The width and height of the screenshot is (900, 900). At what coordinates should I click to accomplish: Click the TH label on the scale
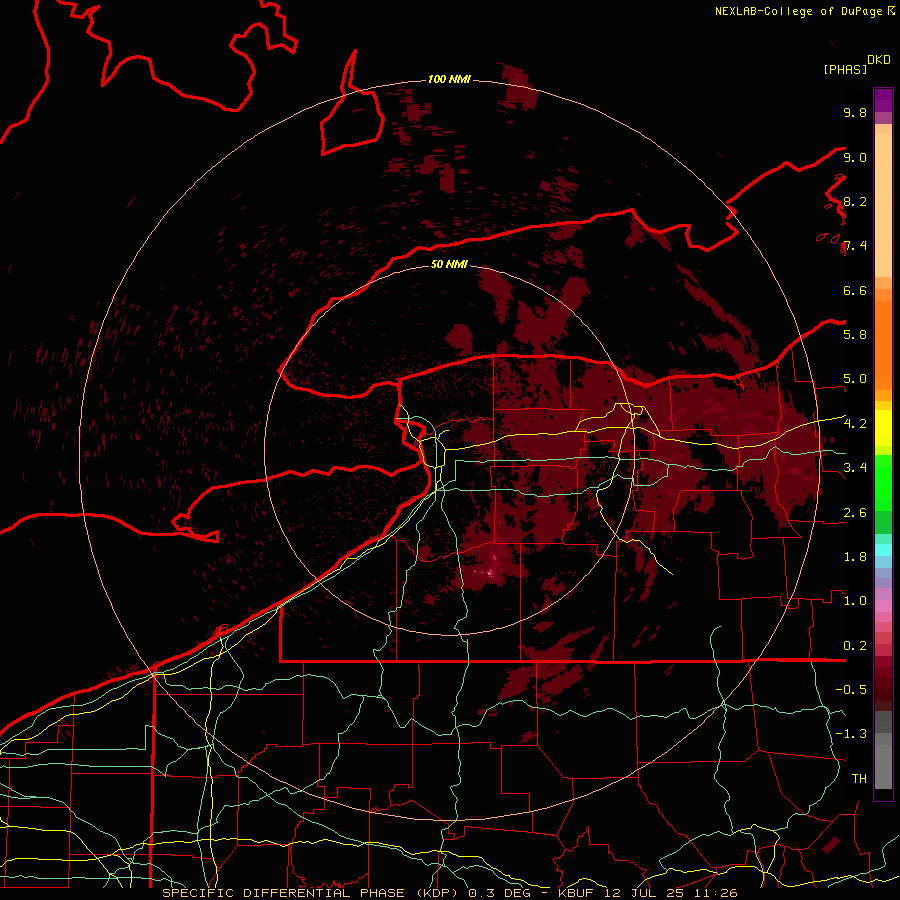coord(859,778)
